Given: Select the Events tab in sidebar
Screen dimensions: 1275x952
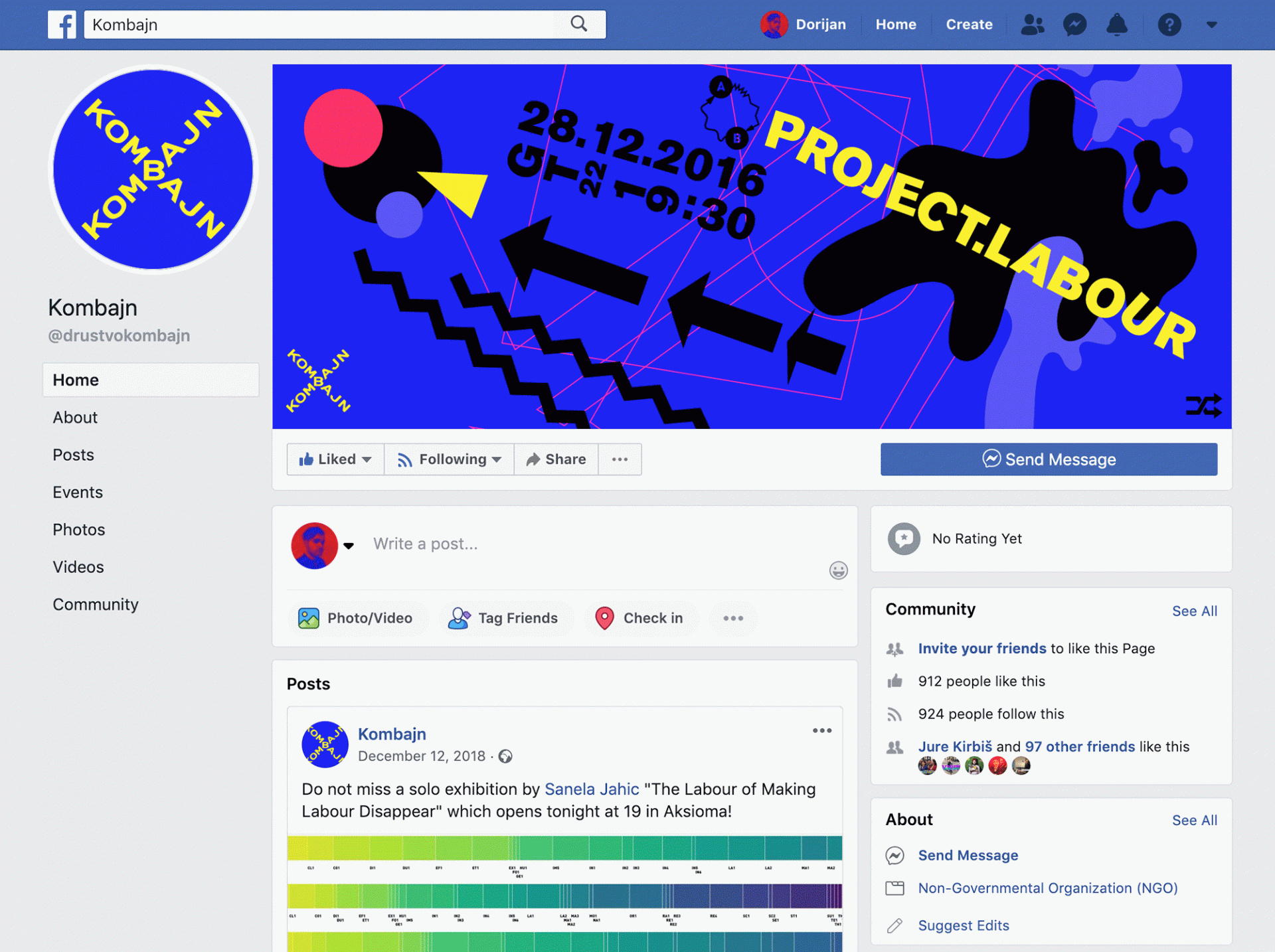Looking at the screenshot, I should pos(78,492).
